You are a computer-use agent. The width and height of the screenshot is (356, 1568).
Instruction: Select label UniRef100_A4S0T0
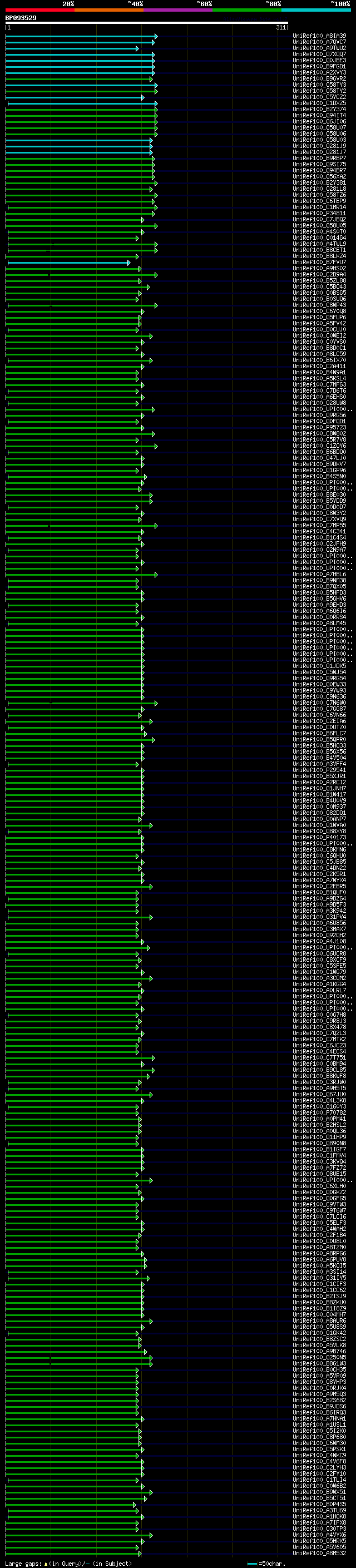tap(319, 232)
